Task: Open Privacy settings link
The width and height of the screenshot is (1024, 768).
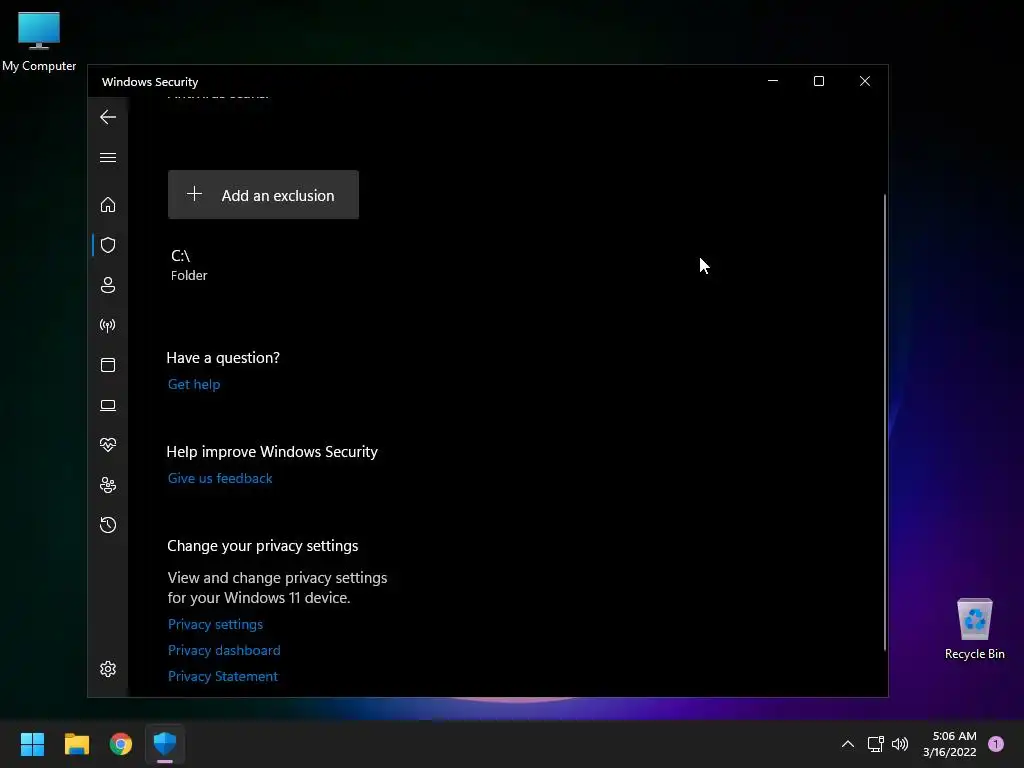Action: coord(216,624)
